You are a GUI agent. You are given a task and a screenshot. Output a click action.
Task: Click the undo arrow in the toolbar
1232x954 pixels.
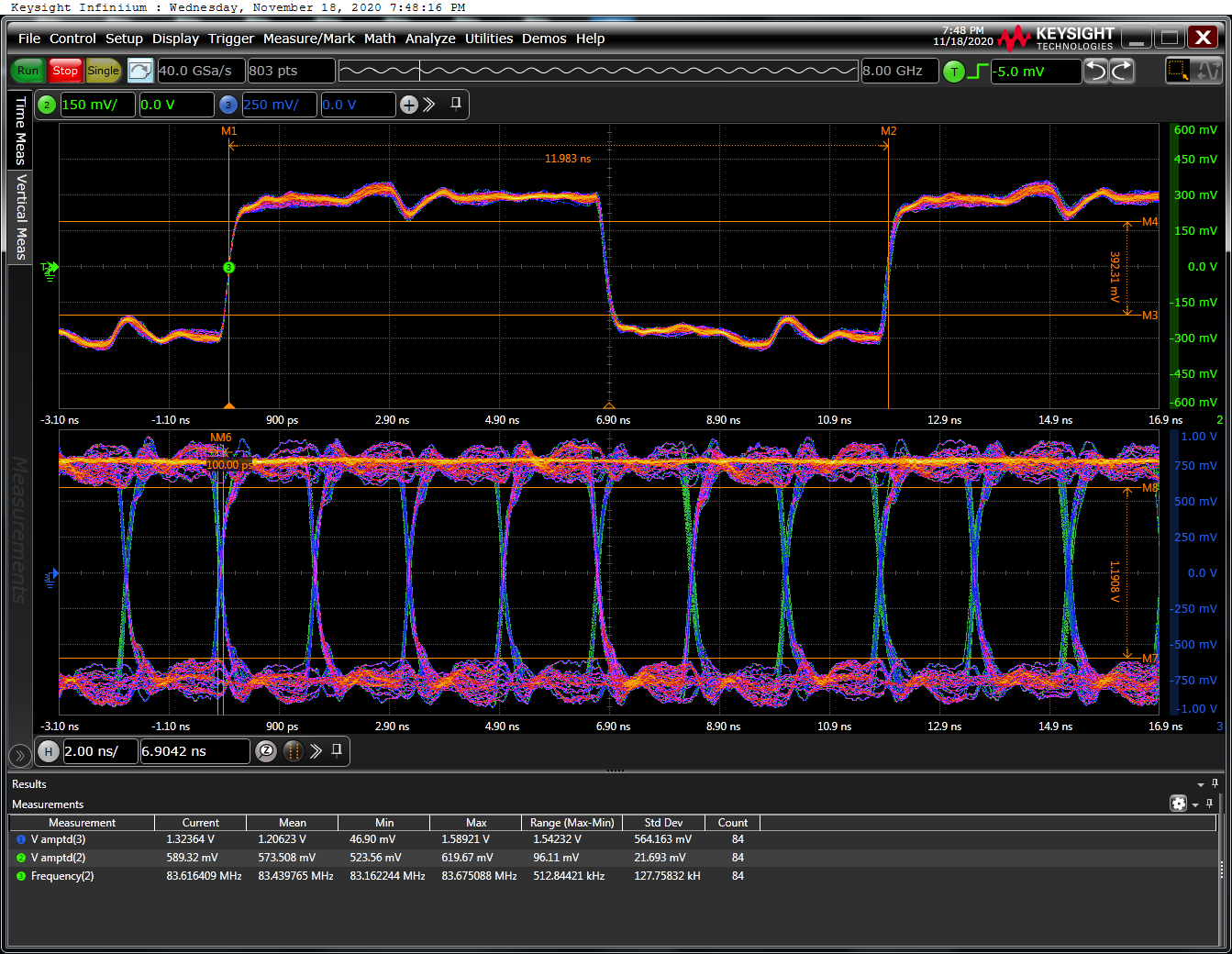coord(1095,71)
